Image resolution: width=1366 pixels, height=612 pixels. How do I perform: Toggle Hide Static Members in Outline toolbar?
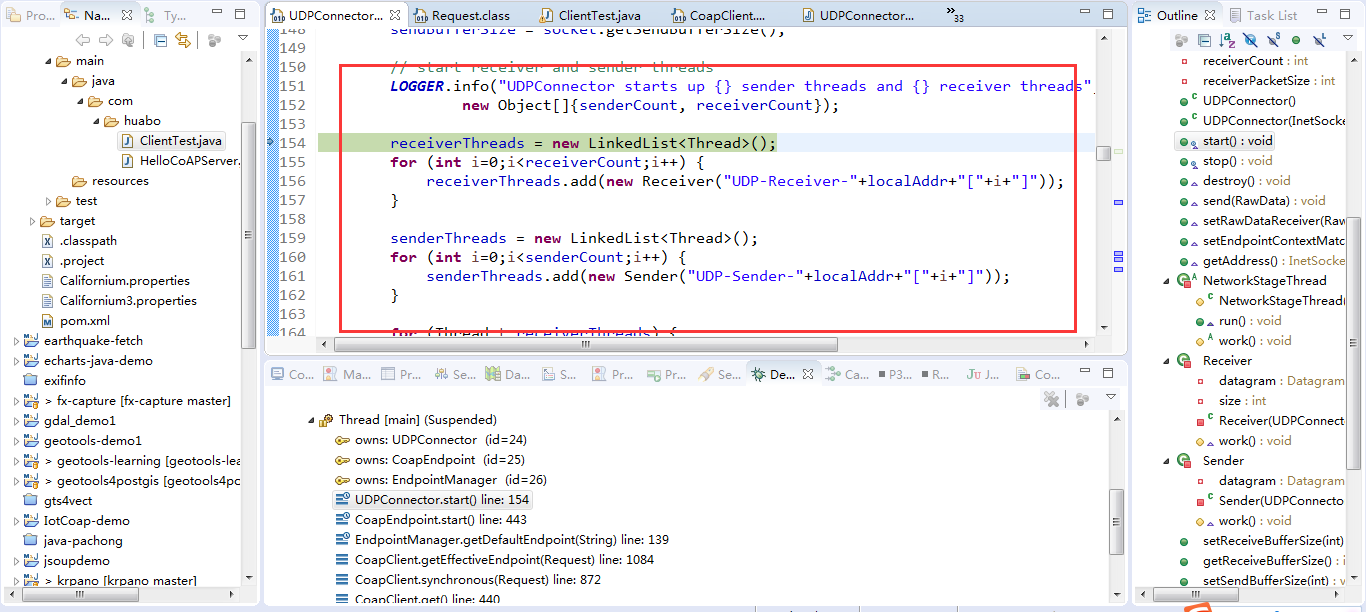[1273, 40]
